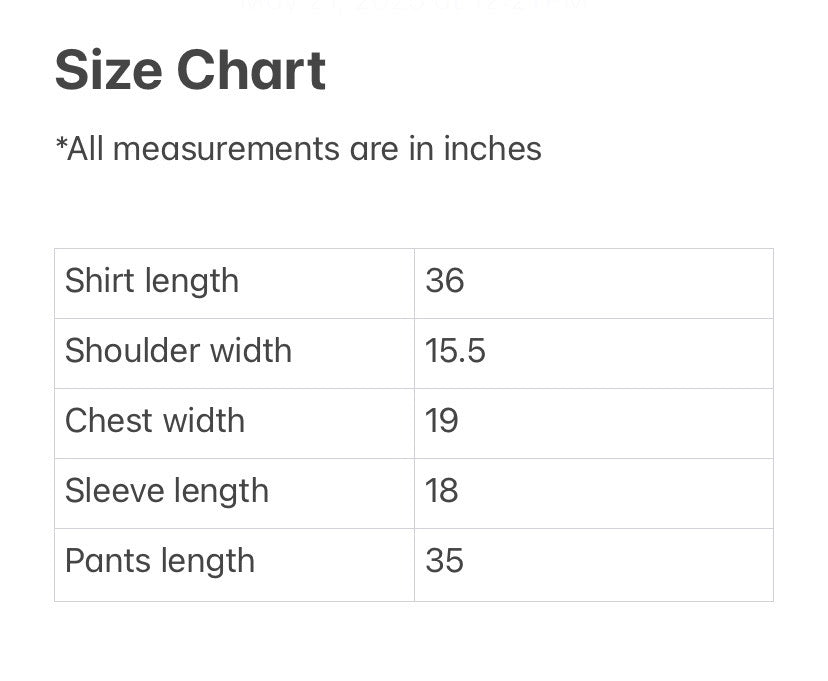Click the word "Size" in the heading

pyautogui.click(x=108, y=71)
